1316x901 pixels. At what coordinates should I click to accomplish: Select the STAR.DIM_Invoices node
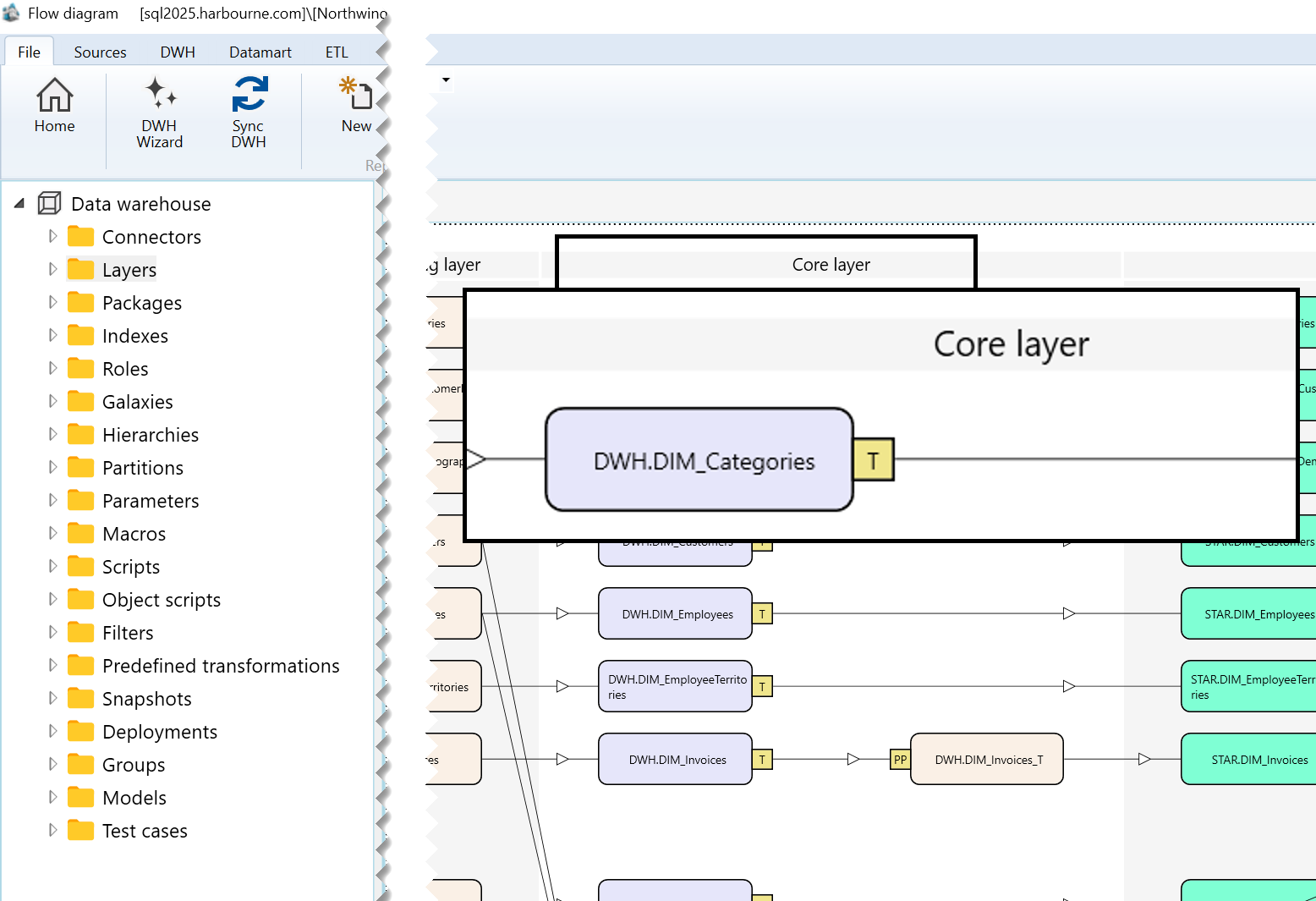[x=1249, y=760]
